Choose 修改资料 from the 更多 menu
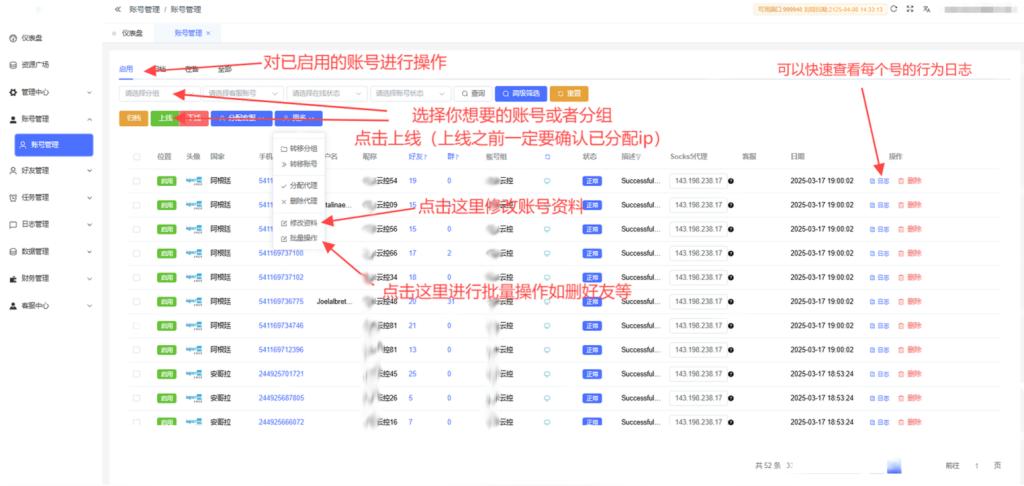The image size is (1024, 486). point(298,223)
